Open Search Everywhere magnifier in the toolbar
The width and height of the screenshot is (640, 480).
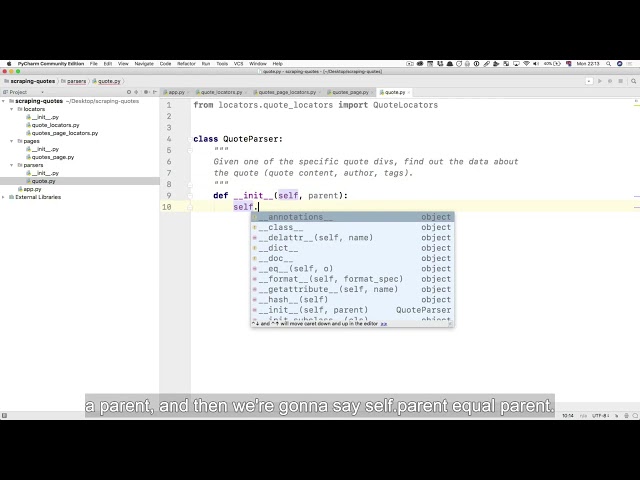pos(633,81)
